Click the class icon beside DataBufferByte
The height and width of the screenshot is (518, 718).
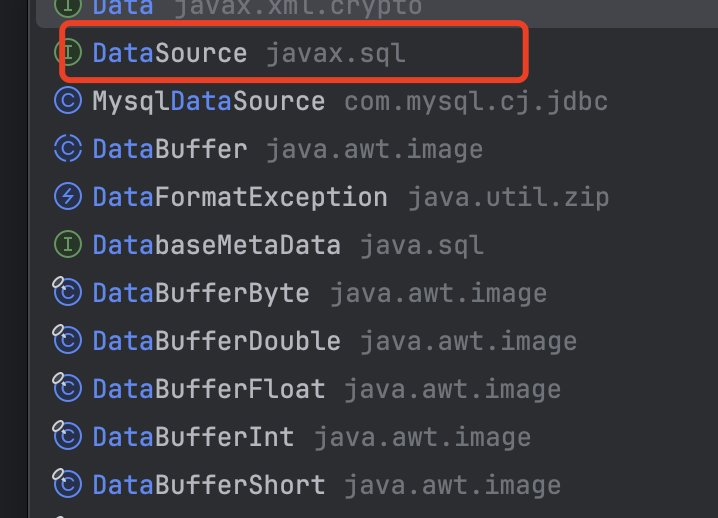[x=68, y=293]
